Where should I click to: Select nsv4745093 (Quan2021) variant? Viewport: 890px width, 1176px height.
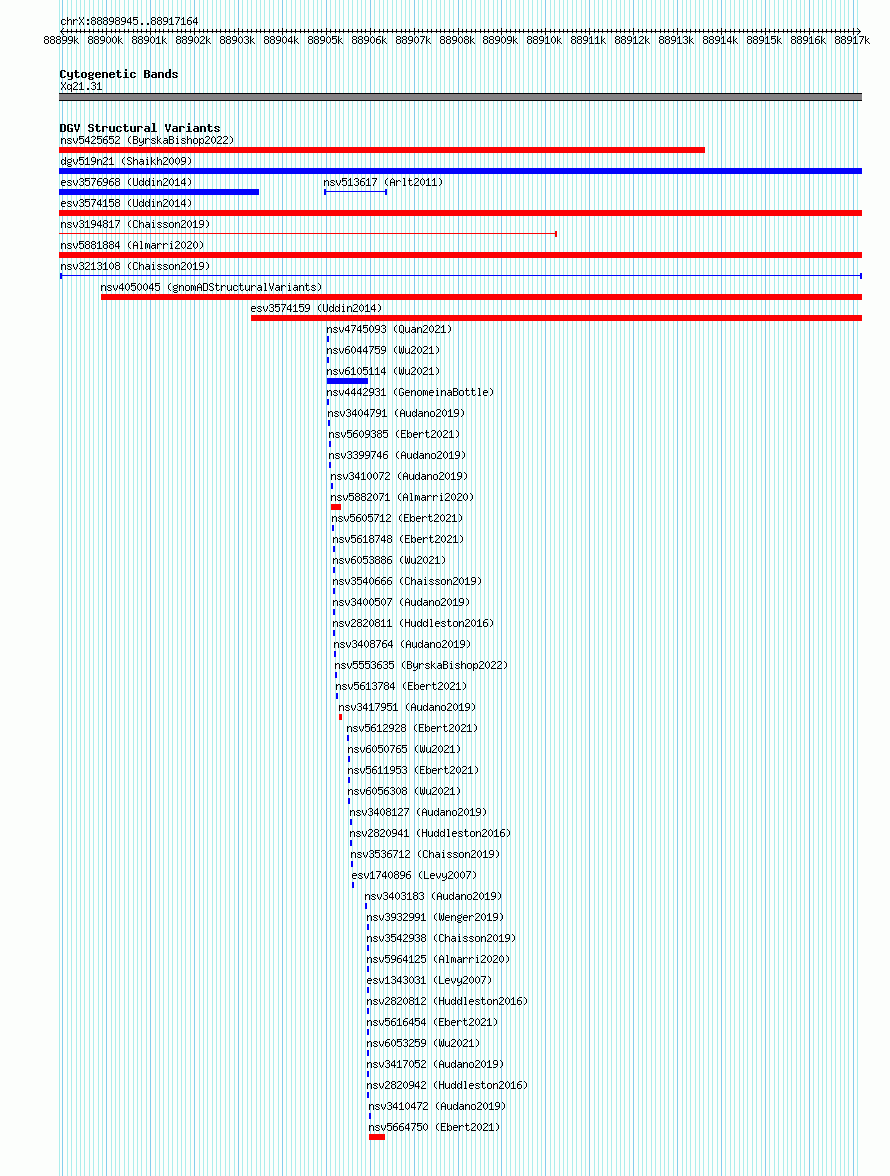pyautogui.click(x=389, y=329)
